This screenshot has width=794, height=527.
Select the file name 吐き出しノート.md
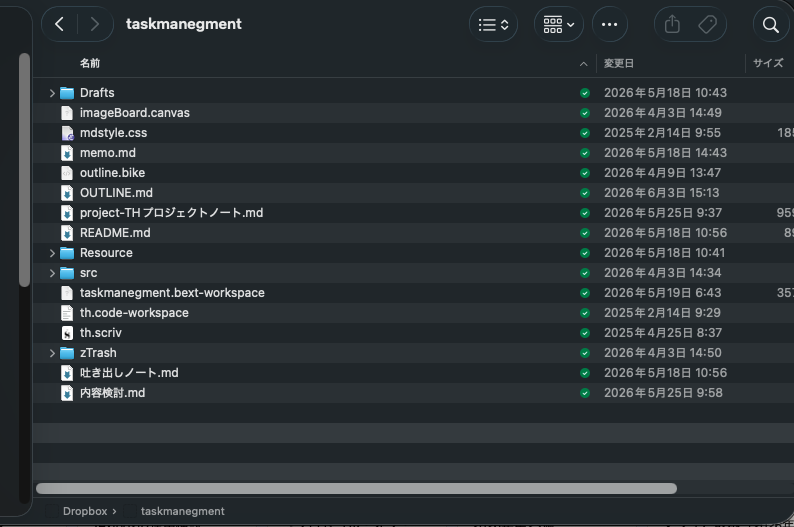coord(129,373)
